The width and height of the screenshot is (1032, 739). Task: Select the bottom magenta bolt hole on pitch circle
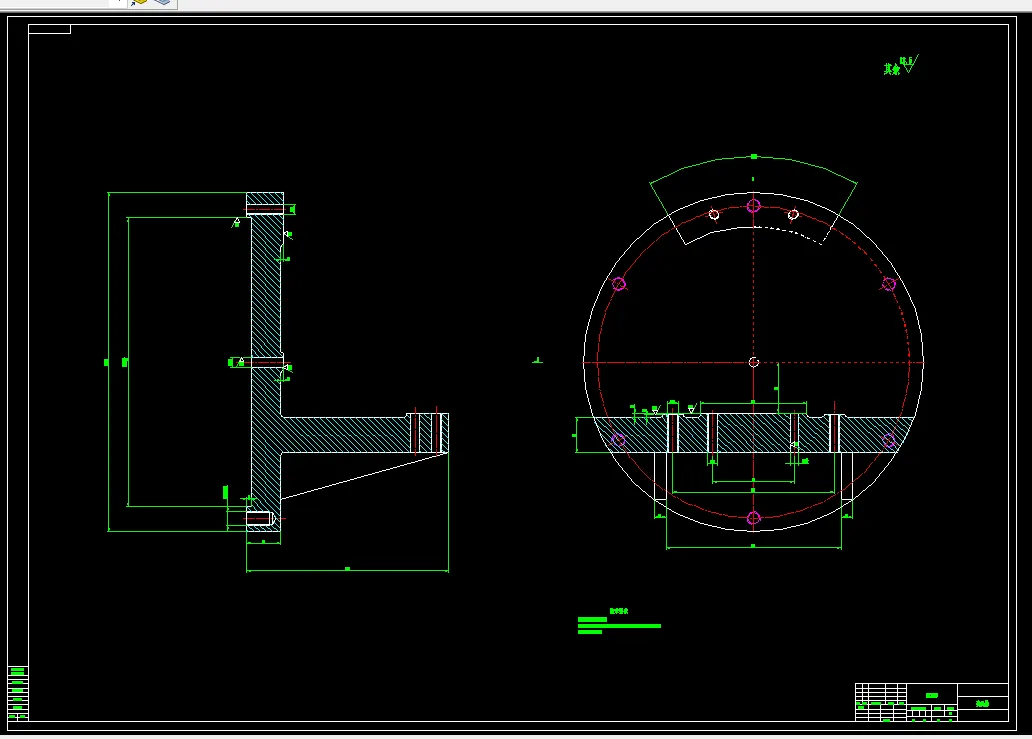click(754, 518)
